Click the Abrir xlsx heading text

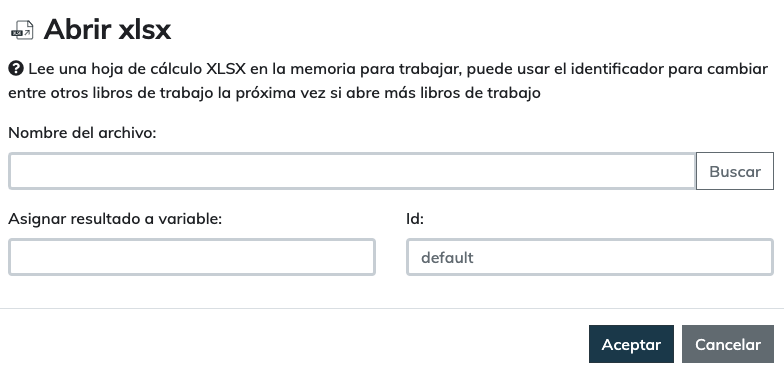[x=107, y=30]
